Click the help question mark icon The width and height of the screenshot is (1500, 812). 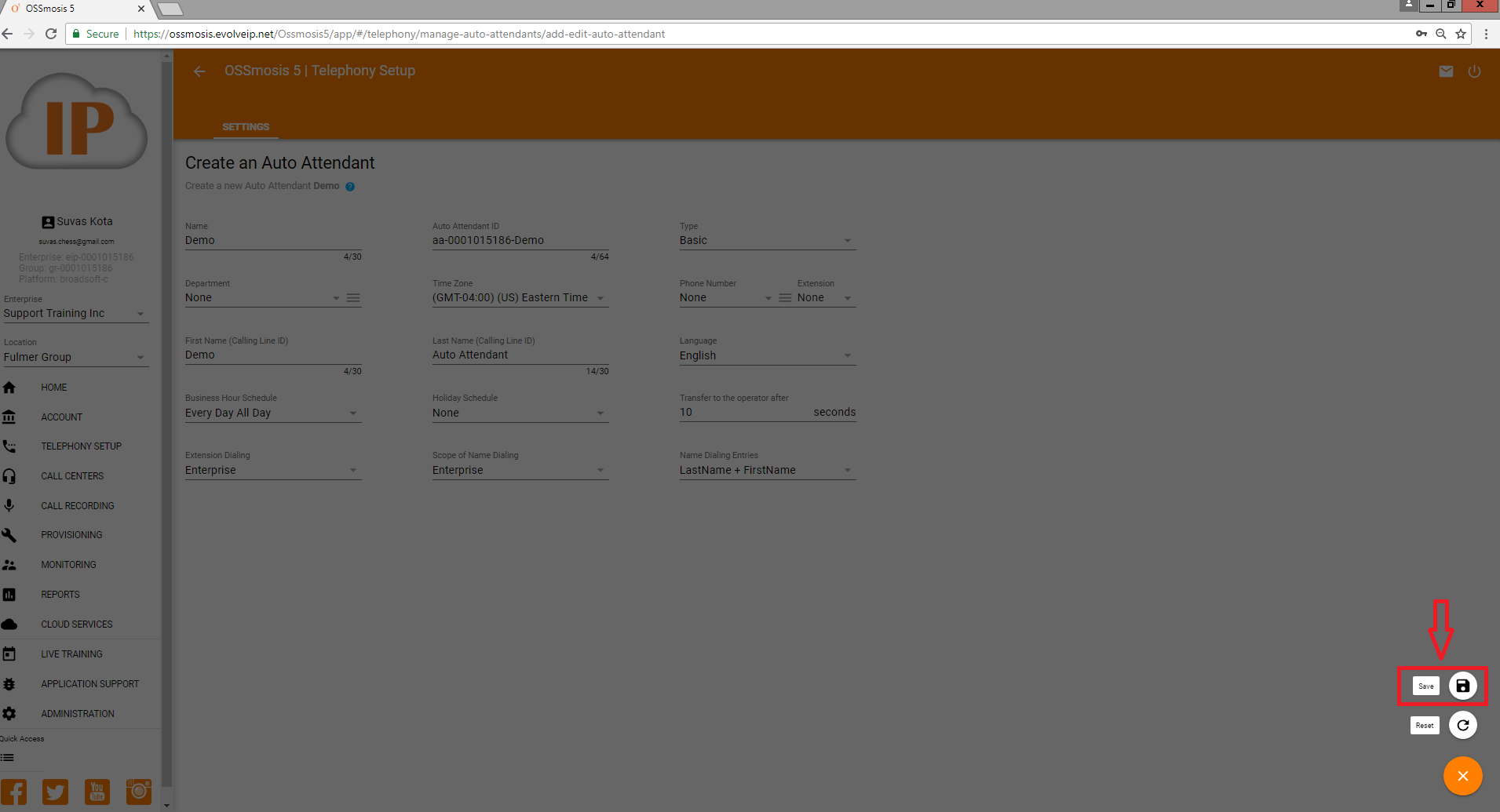click(x=350, y=187)
